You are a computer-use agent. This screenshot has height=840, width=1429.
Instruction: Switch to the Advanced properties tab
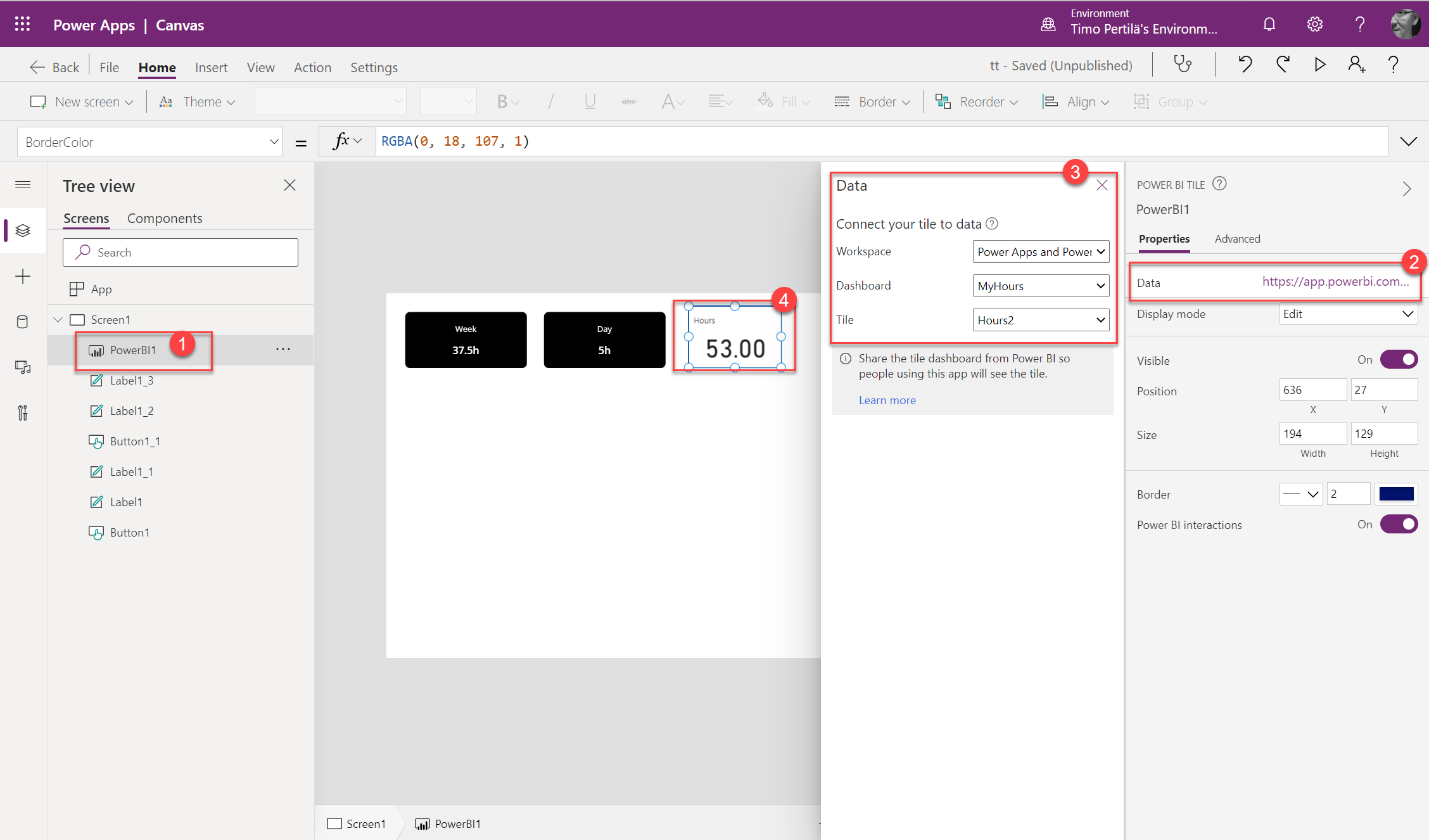[1237, 239]
